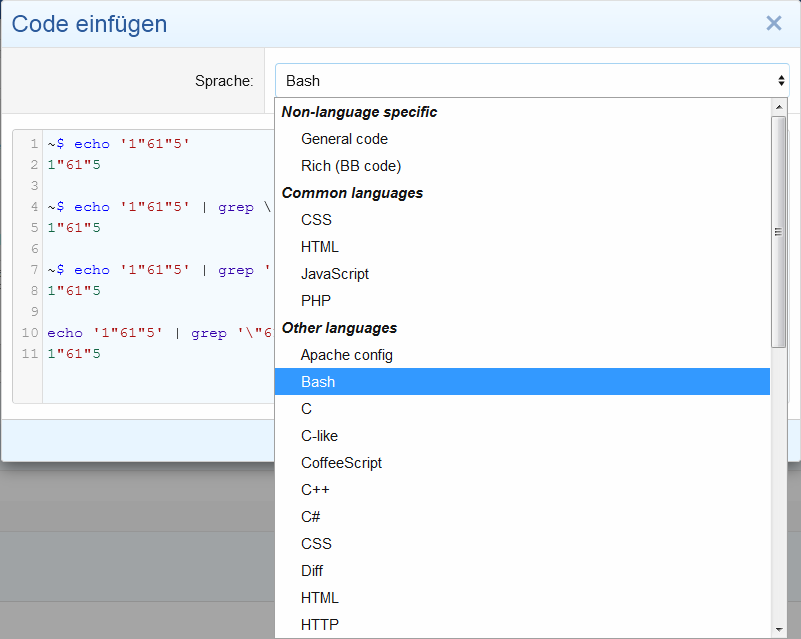Screen dimensions: 801x639
Task: Close the Code einfügen dialog
Action: 773,23
